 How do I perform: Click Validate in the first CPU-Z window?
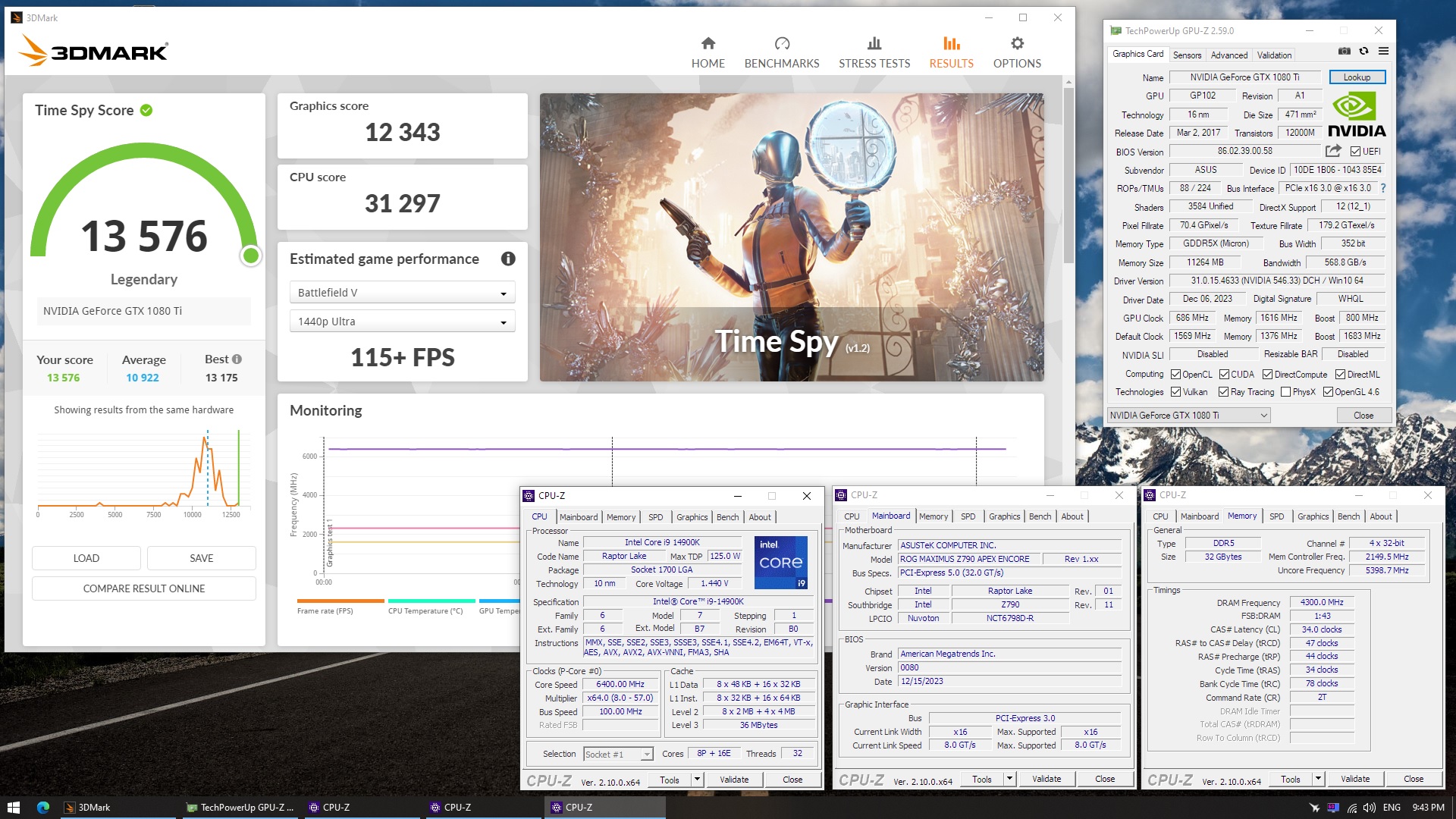pyautogui.click(x=733, y=780)
